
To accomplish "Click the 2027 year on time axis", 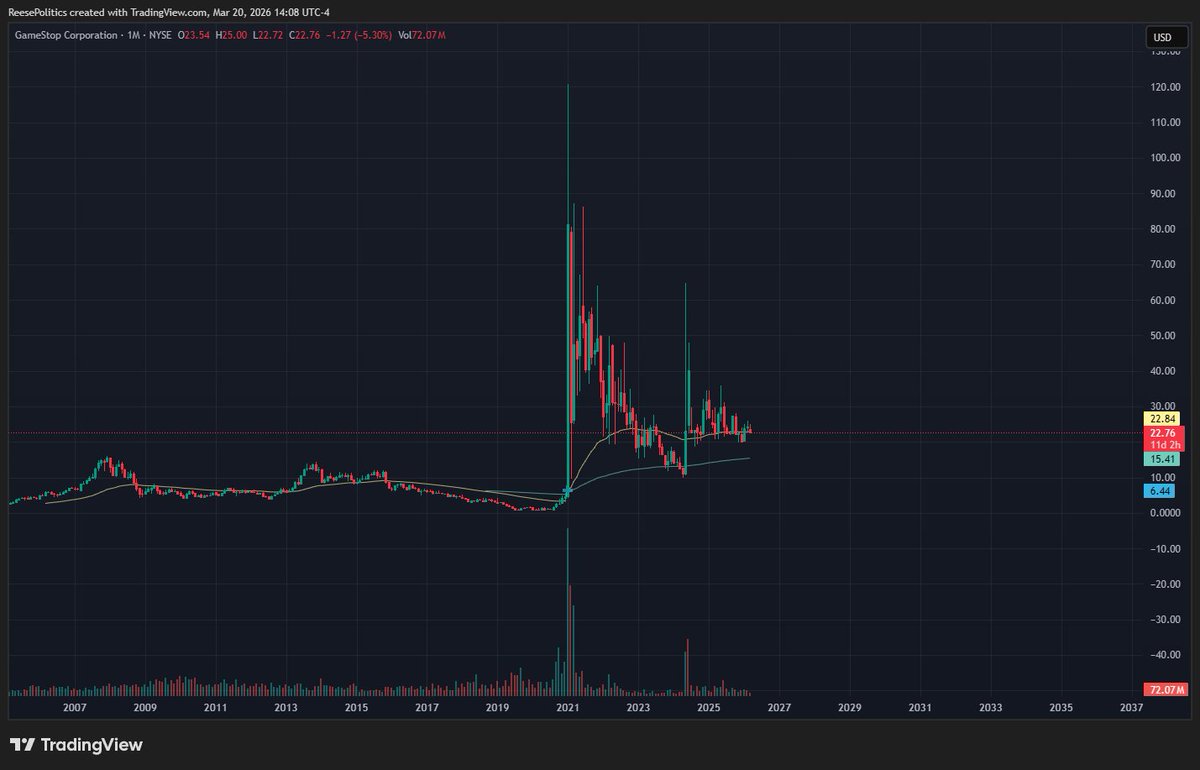I will pyautogui.click(x=779, y=708).
